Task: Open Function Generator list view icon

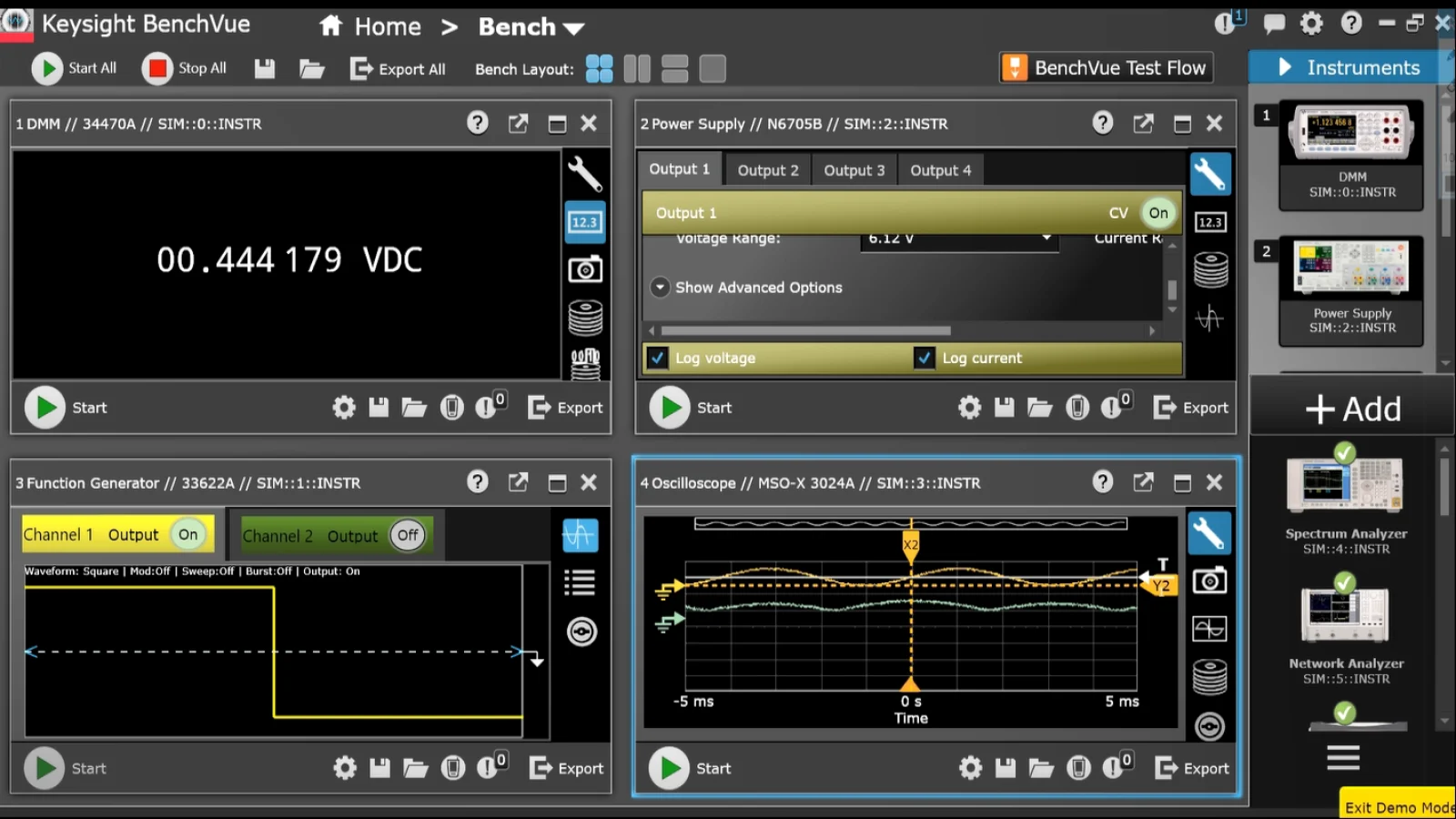Action: tap(580, 582)
